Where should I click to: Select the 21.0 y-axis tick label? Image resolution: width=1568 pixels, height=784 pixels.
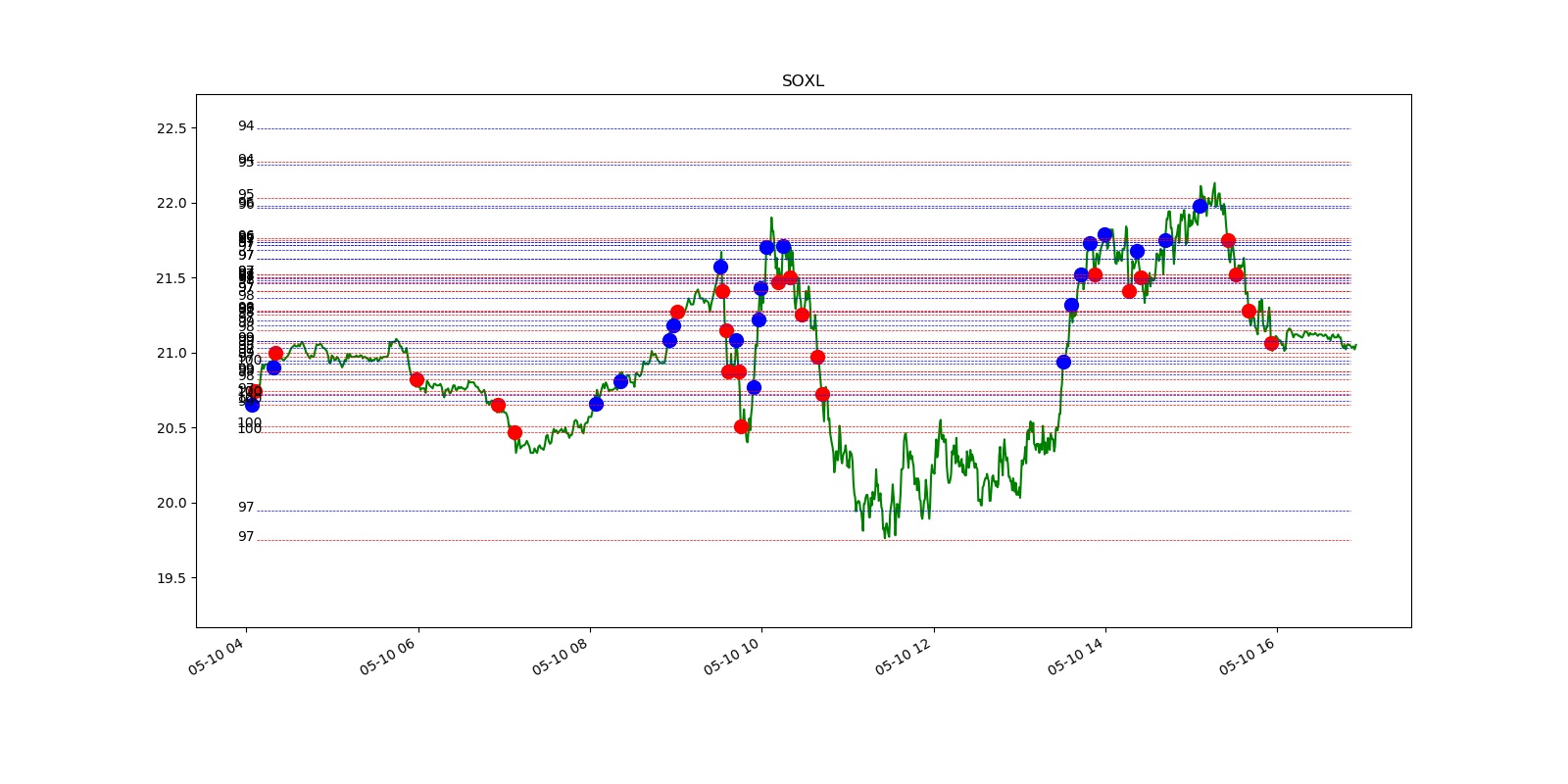coord(171,354)
